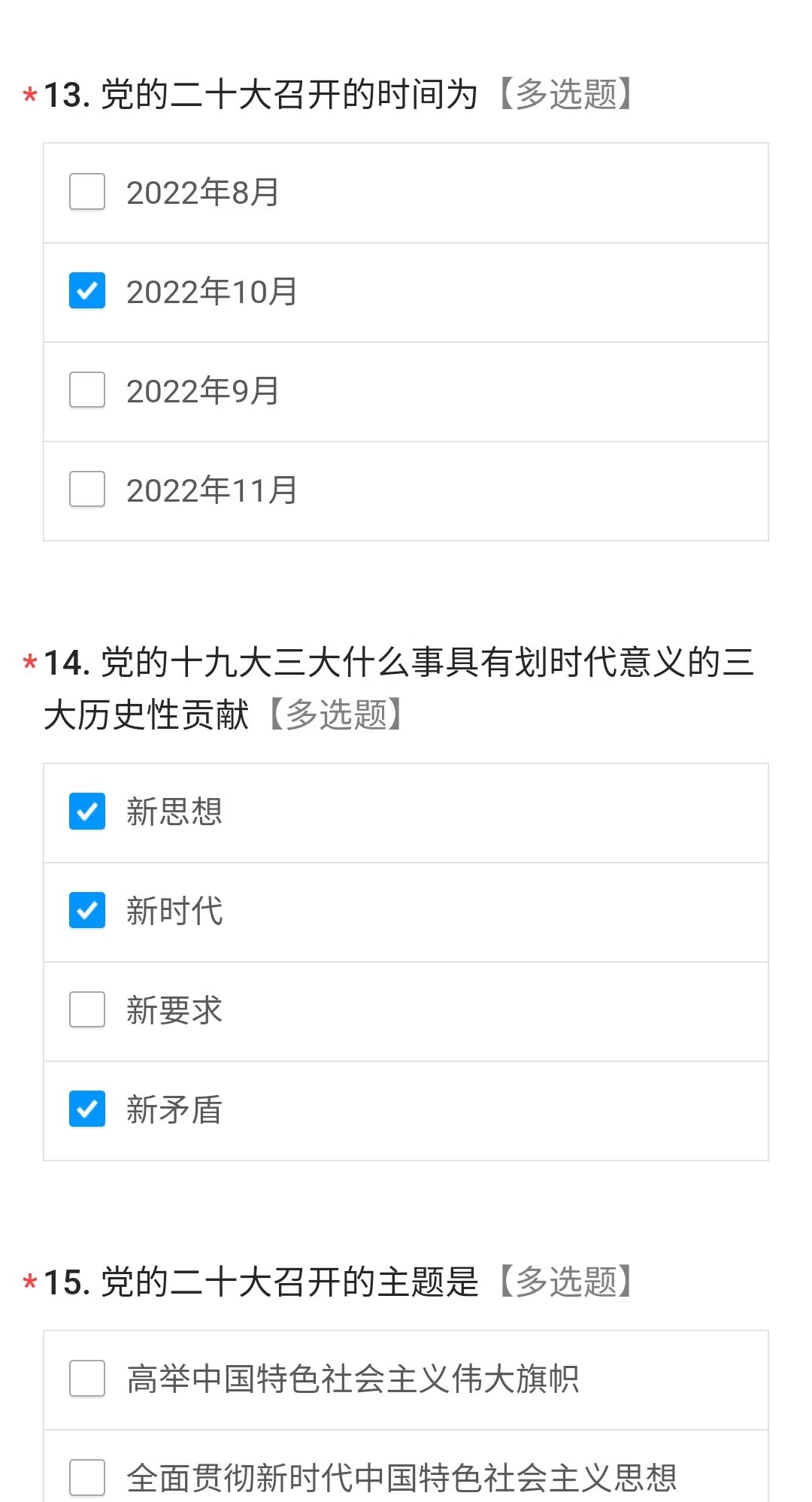
Task: Check 高举中国特色社会主义伟大旗帜 checkbox
Action: (x=87, y=1379)
